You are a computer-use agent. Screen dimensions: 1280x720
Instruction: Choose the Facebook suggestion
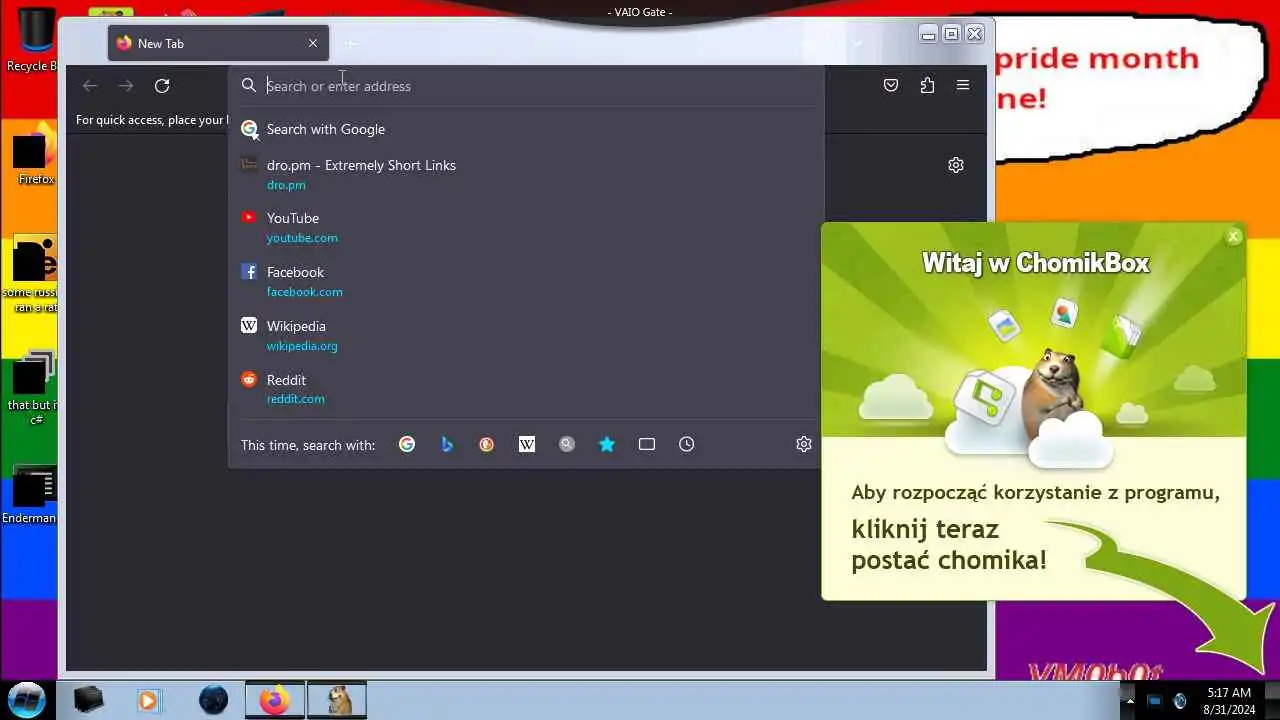pyautogui.click(x=526, y=282)
